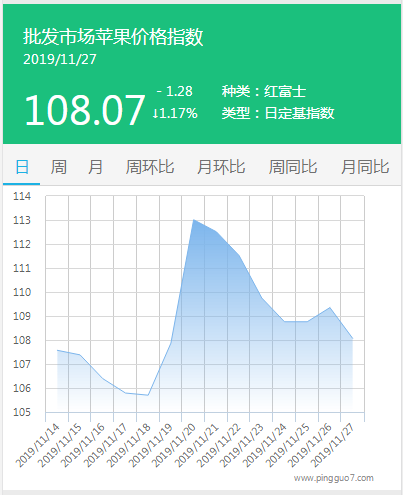Click the date 2019/11/27 under the title
Image resolution: width=403 pixels, height=495 pixels.
click(60, 59)
